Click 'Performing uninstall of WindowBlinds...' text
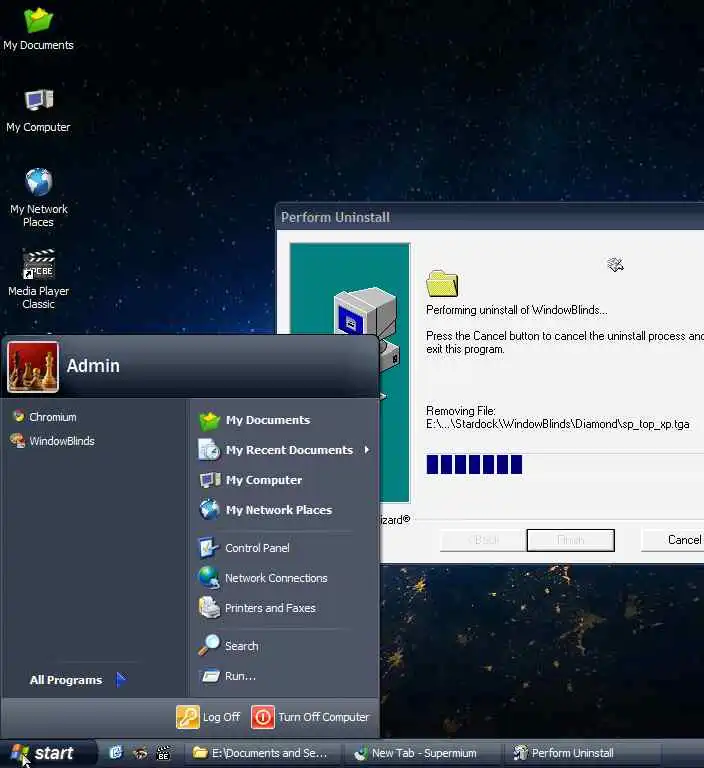Screen dimensions: 704x768 point(516,310)
